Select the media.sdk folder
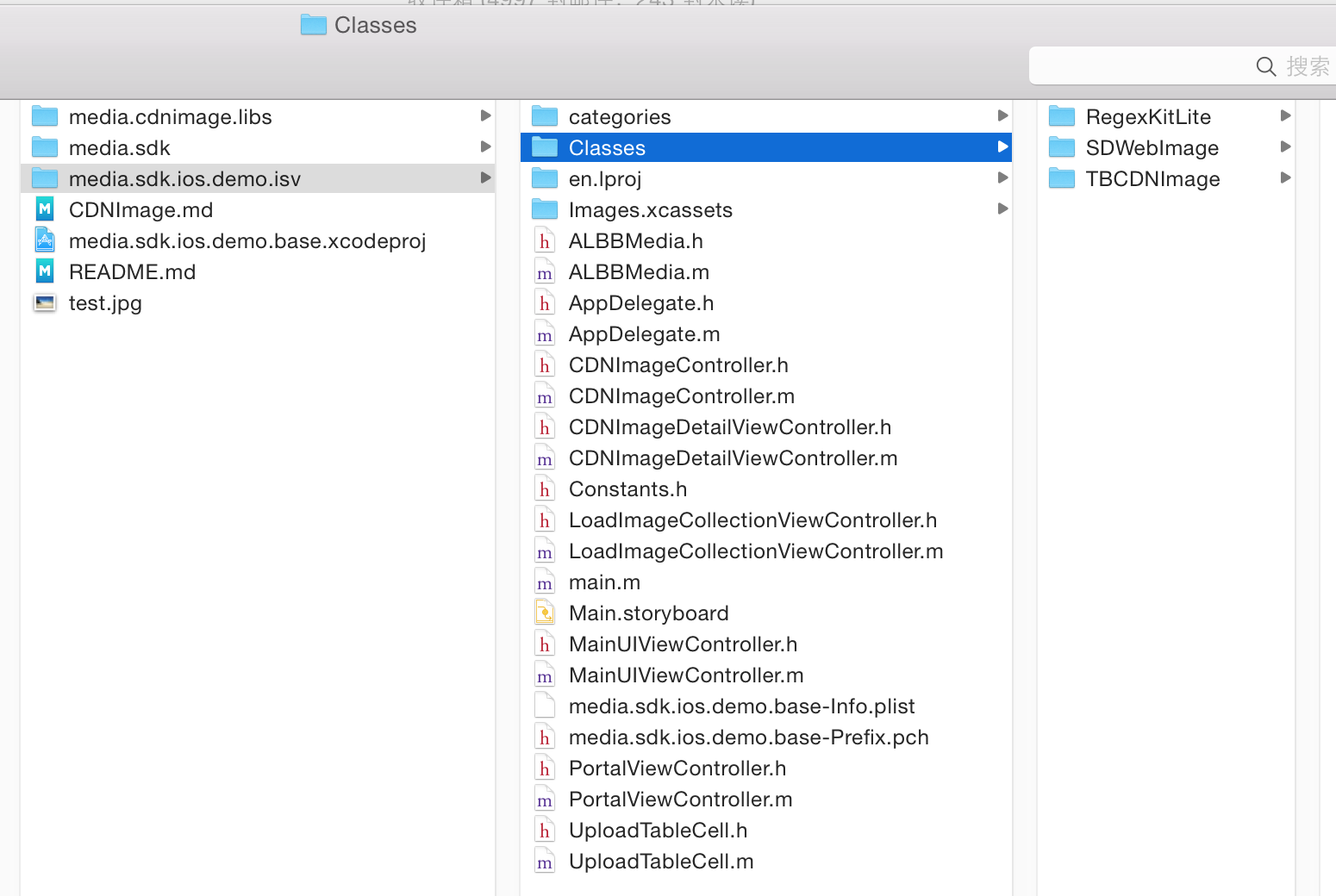This screenshot has width=1336, height=896. [x=120, y=148]
